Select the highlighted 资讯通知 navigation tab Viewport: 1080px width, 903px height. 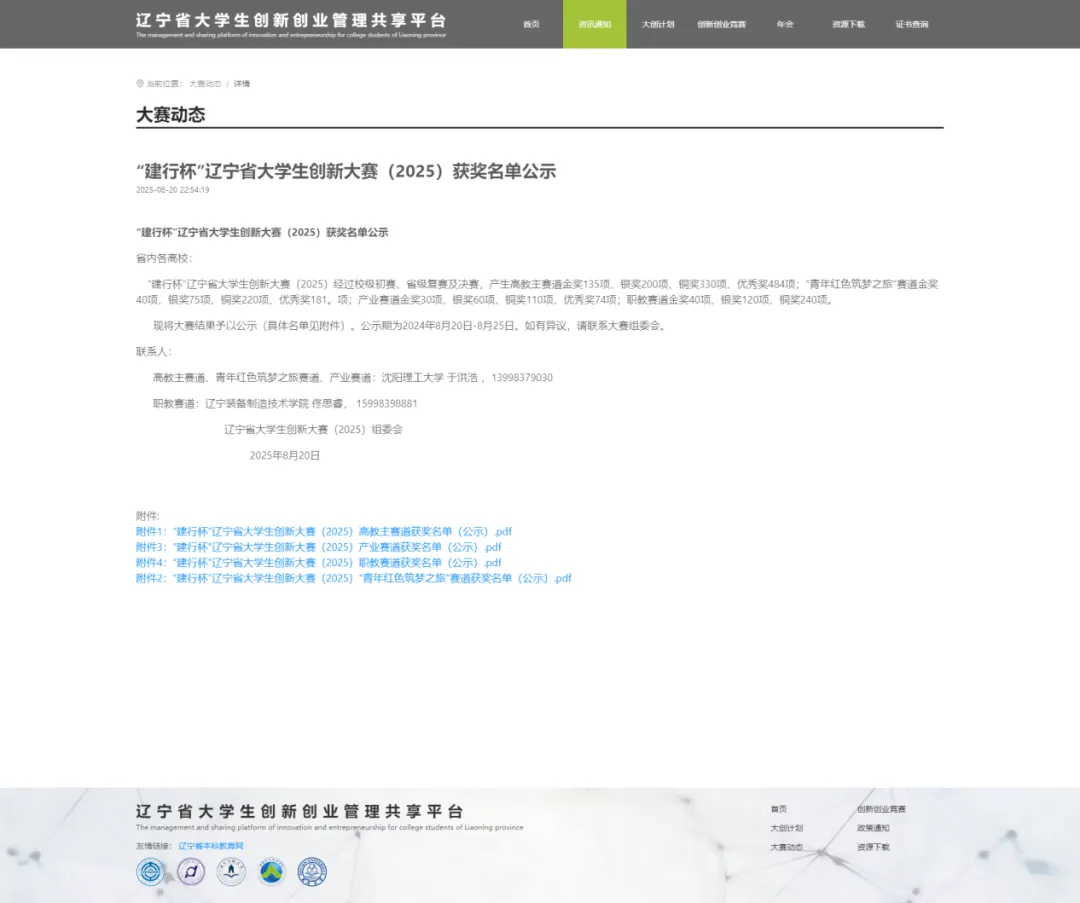coord(594,24)
